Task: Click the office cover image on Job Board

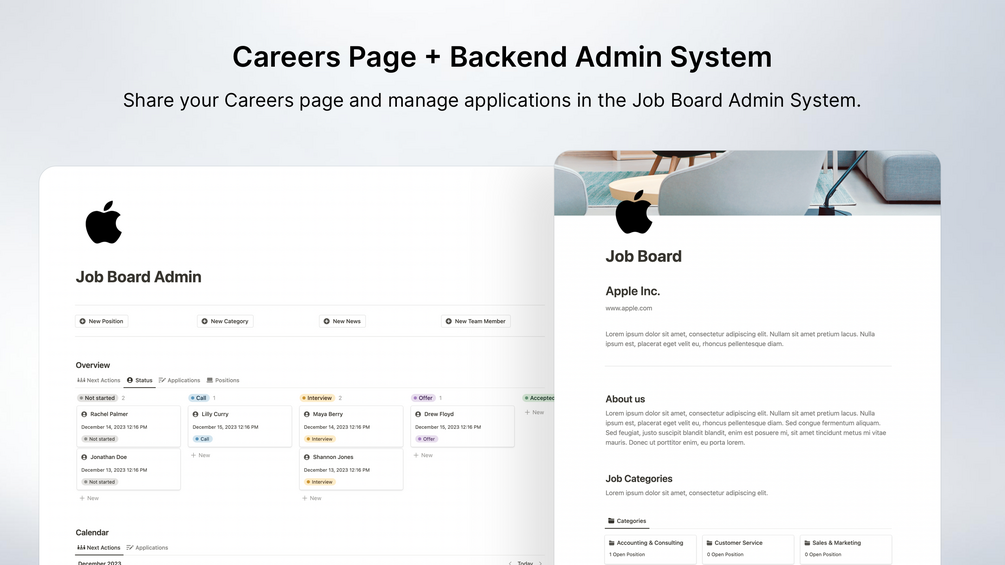Action: click(x=747, y=183)
